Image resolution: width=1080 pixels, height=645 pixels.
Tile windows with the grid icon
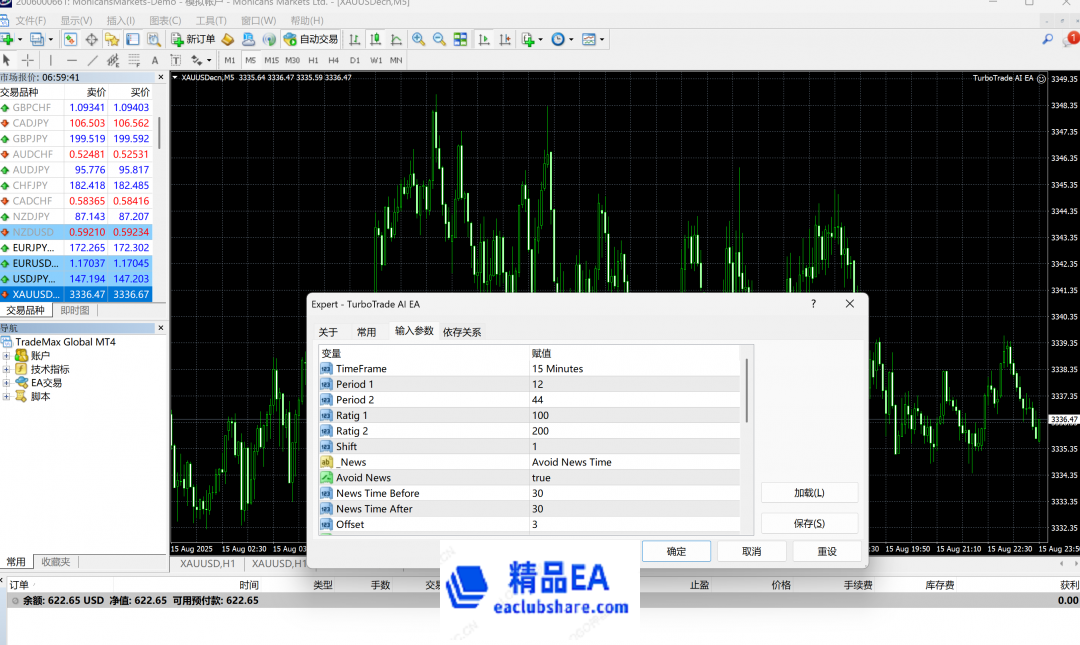click(x=460, y=39)
